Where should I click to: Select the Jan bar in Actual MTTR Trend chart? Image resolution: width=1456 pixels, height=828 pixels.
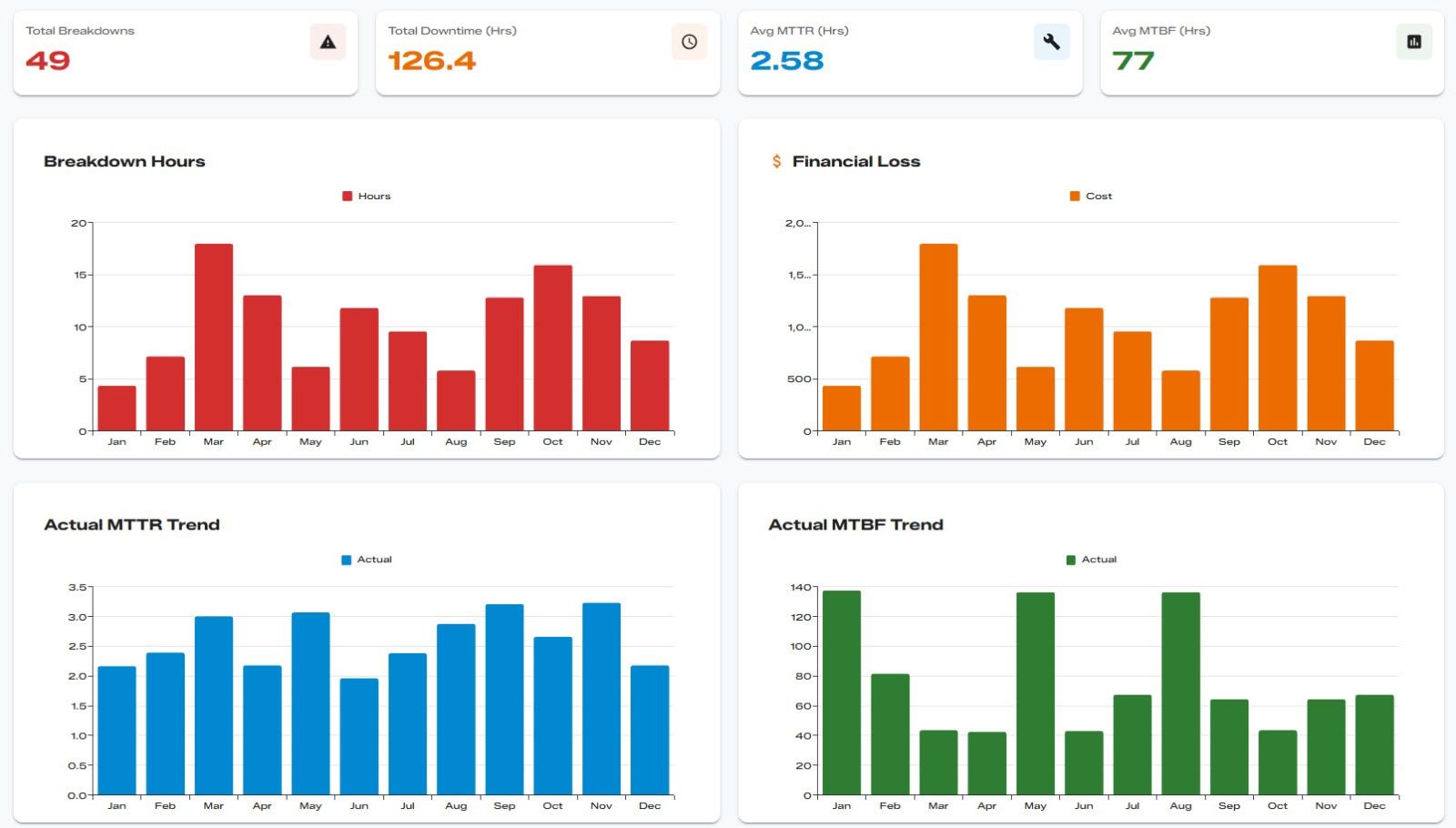pyautogui.click(x=116, y=731)
